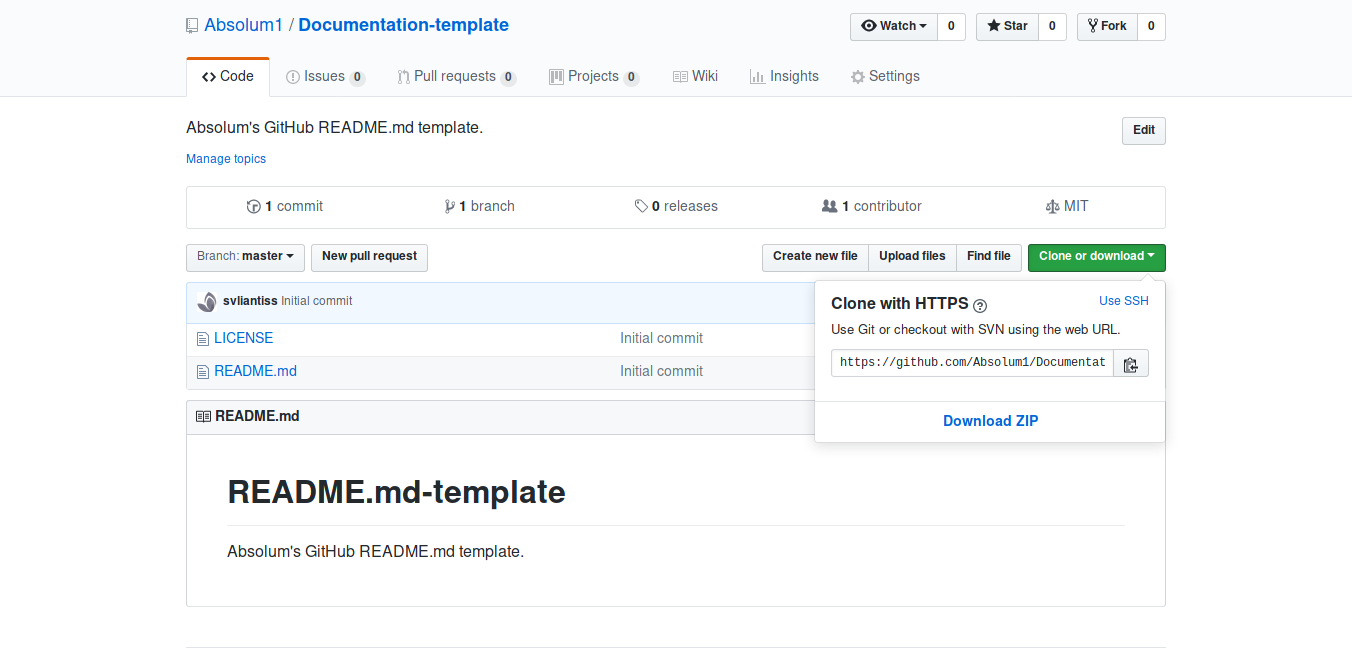Click the help icon beside Clone with HTTPS
Viewport: 1352px width, 648px height.
click(x=980, y=306)
